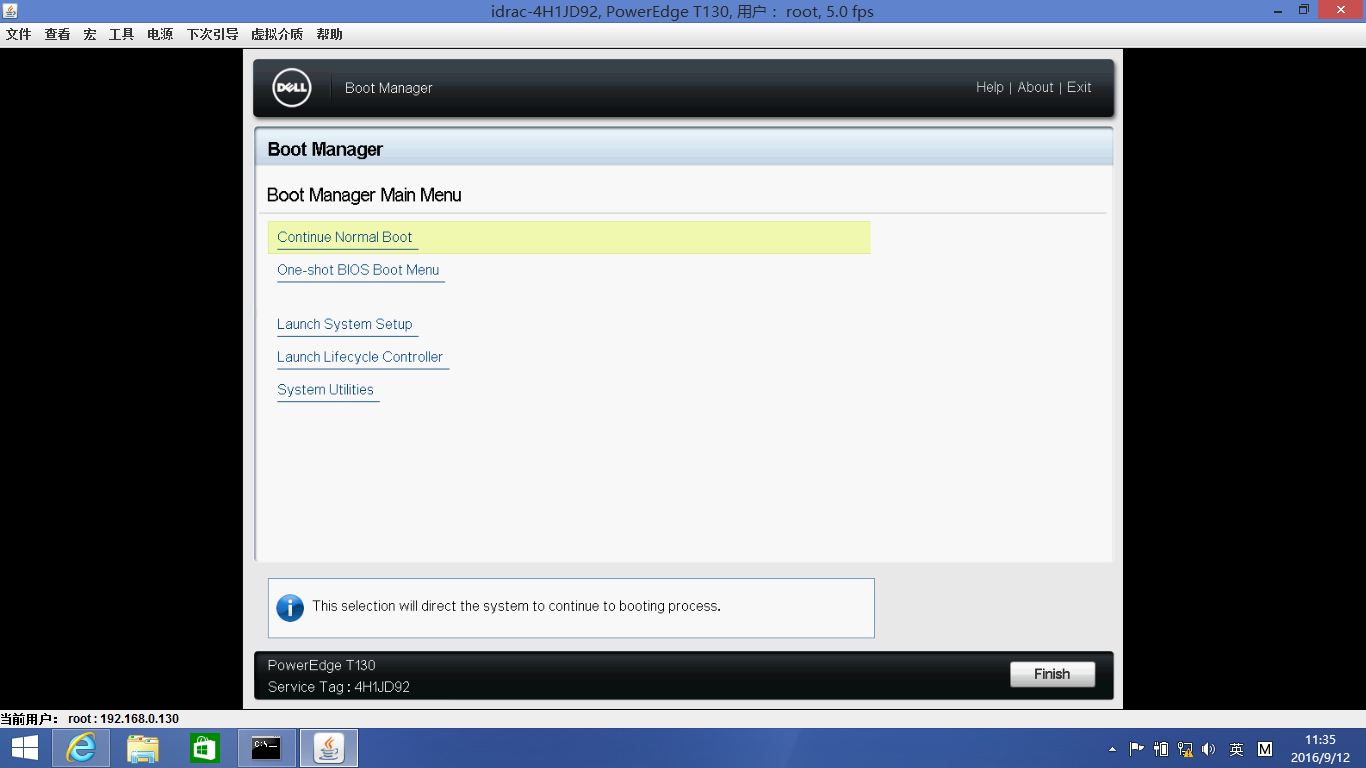Screen dimensions: 1366x768
Task: Open the 虚拟介质 menu
Action: click(x=277, y=34)
